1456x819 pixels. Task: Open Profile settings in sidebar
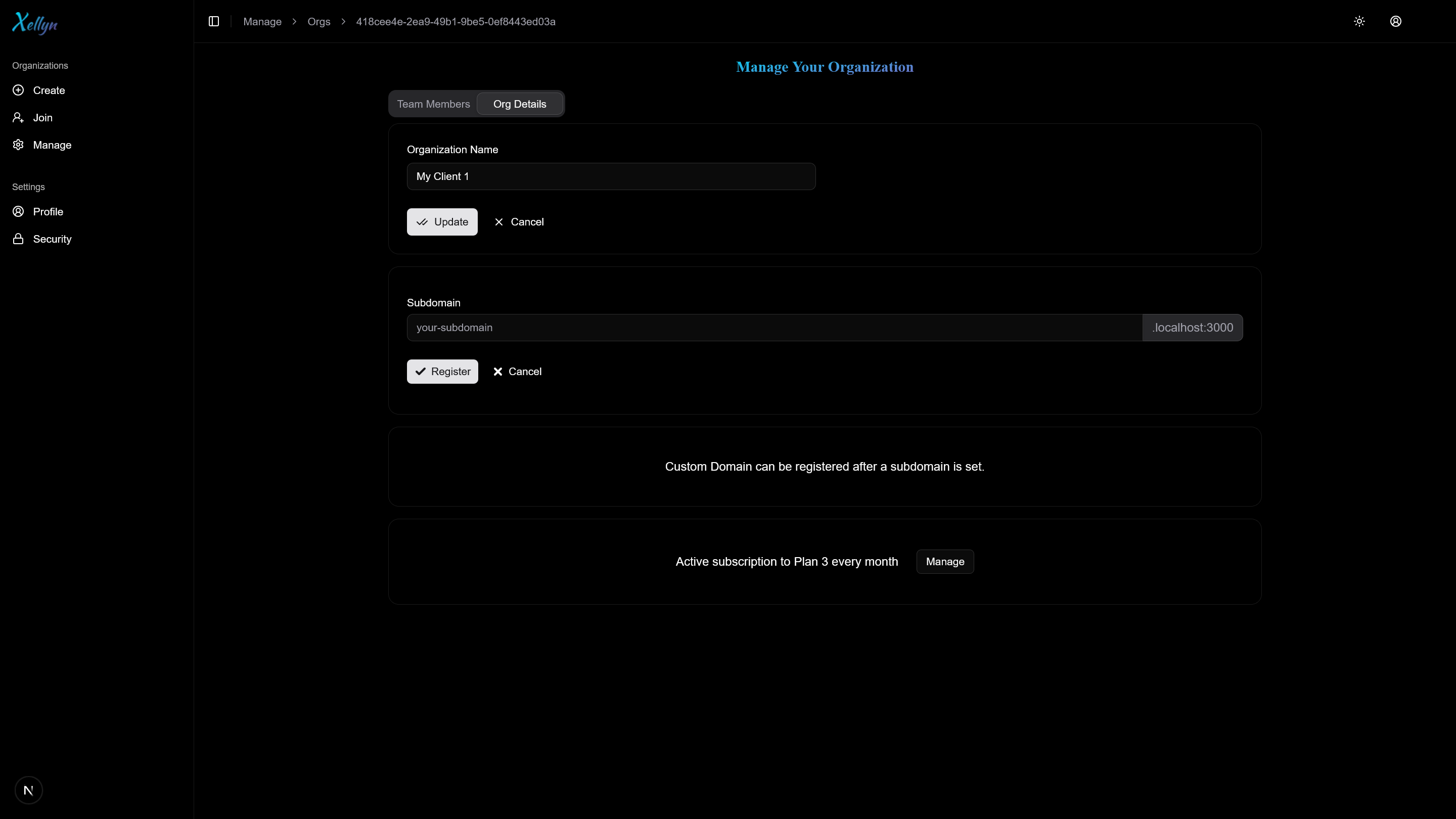[x=97, y=211]
